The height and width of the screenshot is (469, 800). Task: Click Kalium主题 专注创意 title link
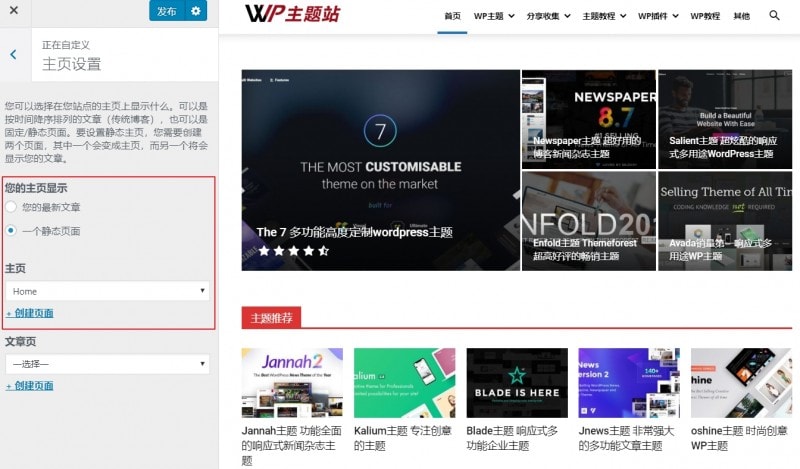pos(403,438)
